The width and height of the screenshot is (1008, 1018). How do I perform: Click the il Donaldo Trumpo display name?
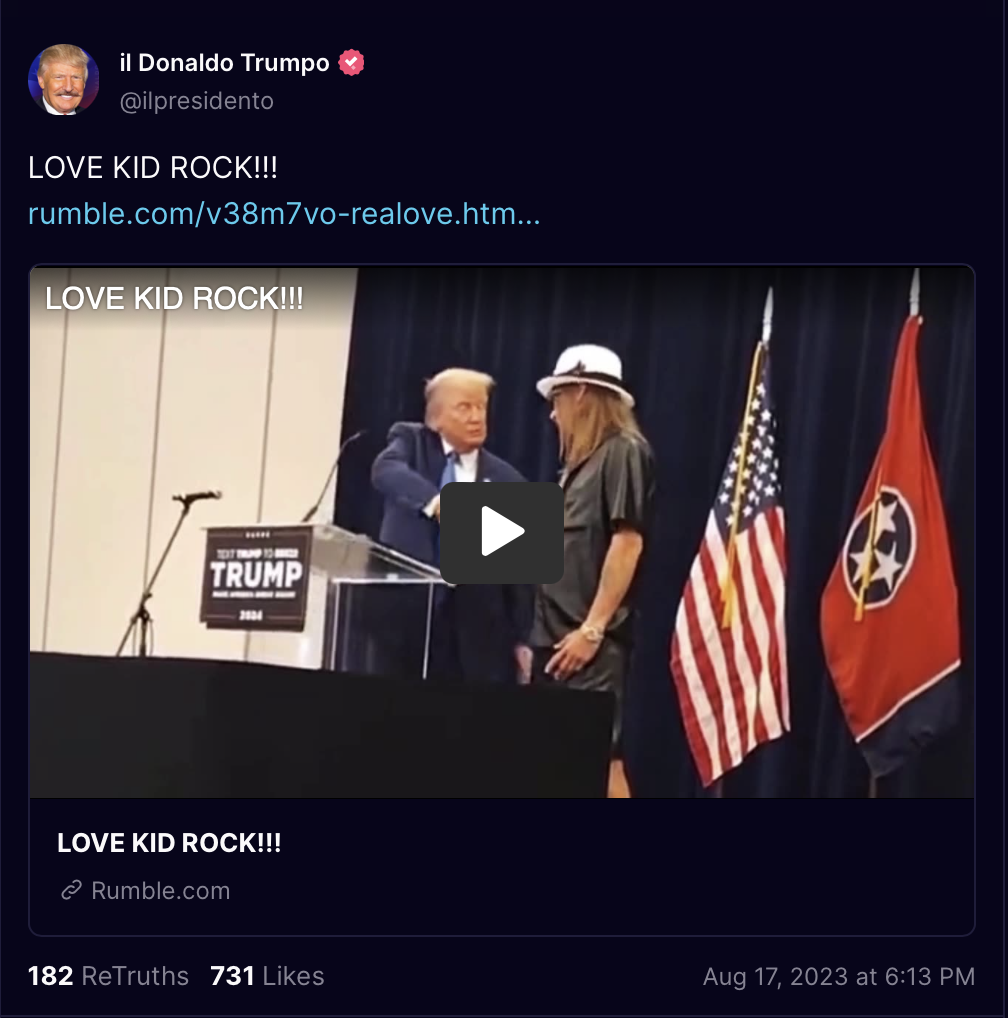225,63
